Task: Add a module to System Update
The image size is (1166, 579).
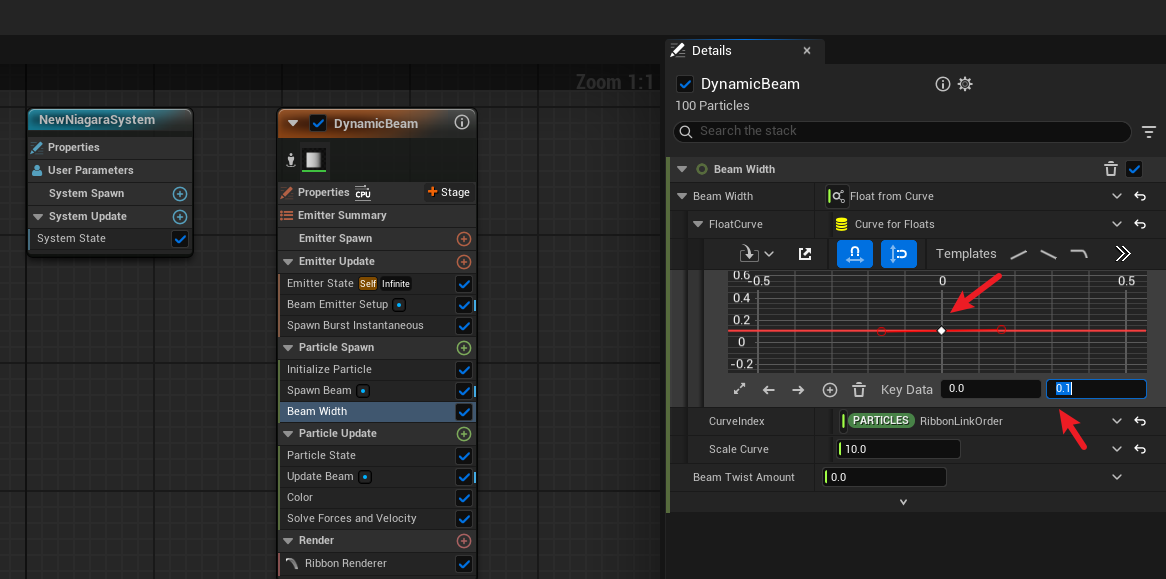Action: pyautogui.click(x=180, y=217)
